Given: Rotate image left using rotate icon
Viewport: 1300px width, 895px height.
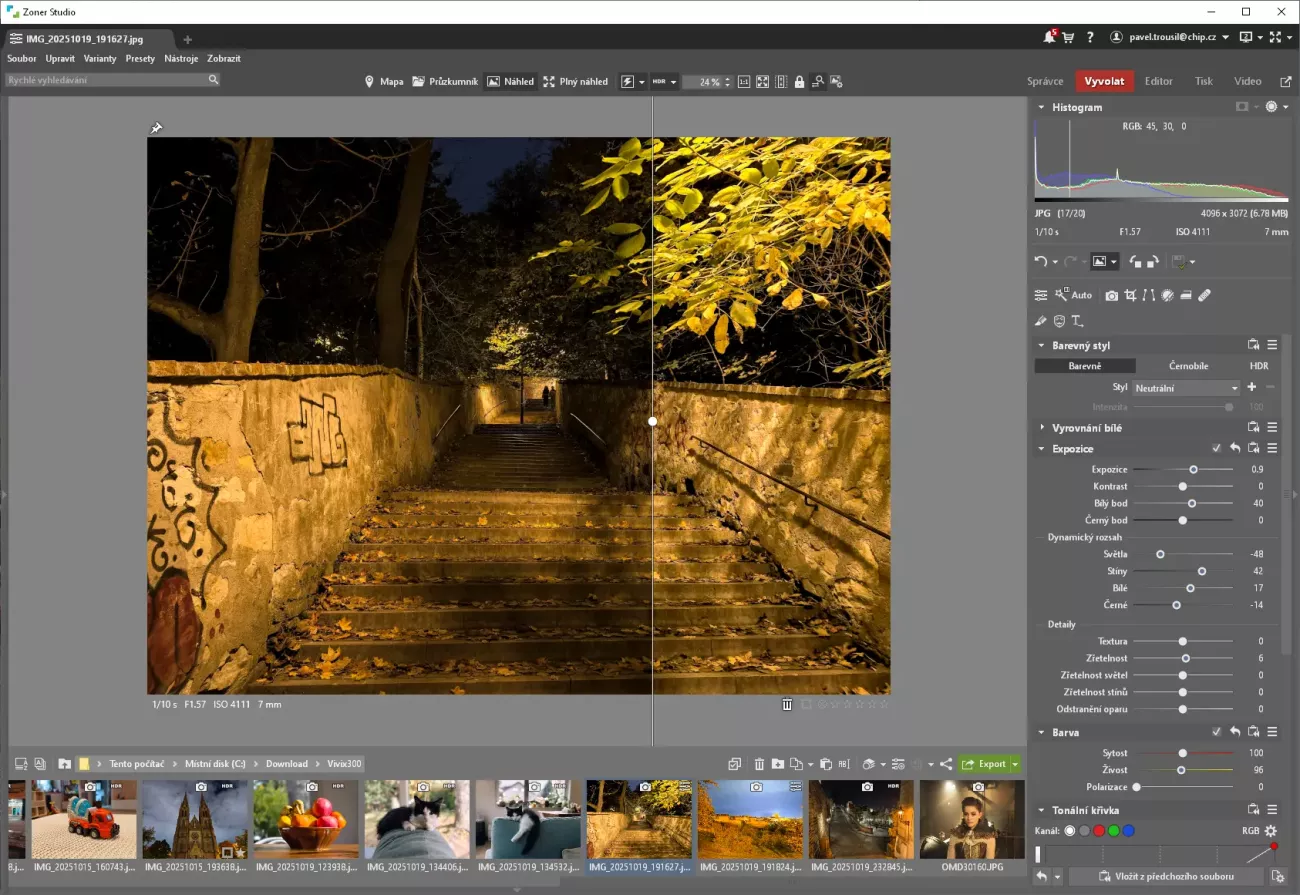Looking at the screenshot, I should (1135, 262).
